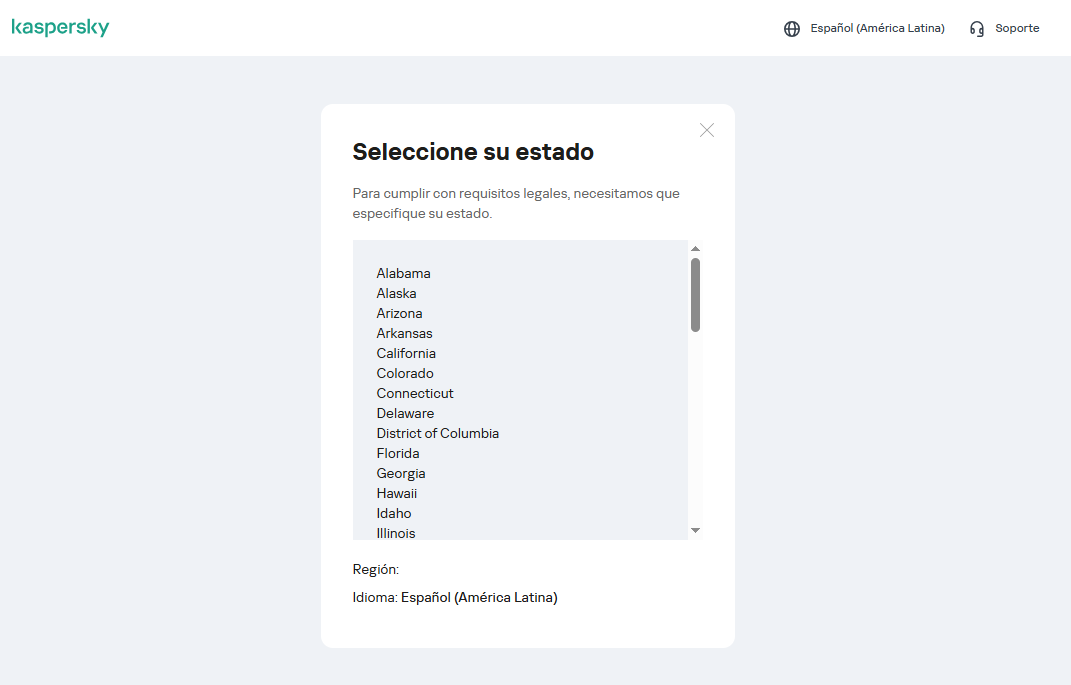Image resolution: width=1071 pixels, height=685 pixels.
Task: Choose Connecticut from the states
Action: 415,394
